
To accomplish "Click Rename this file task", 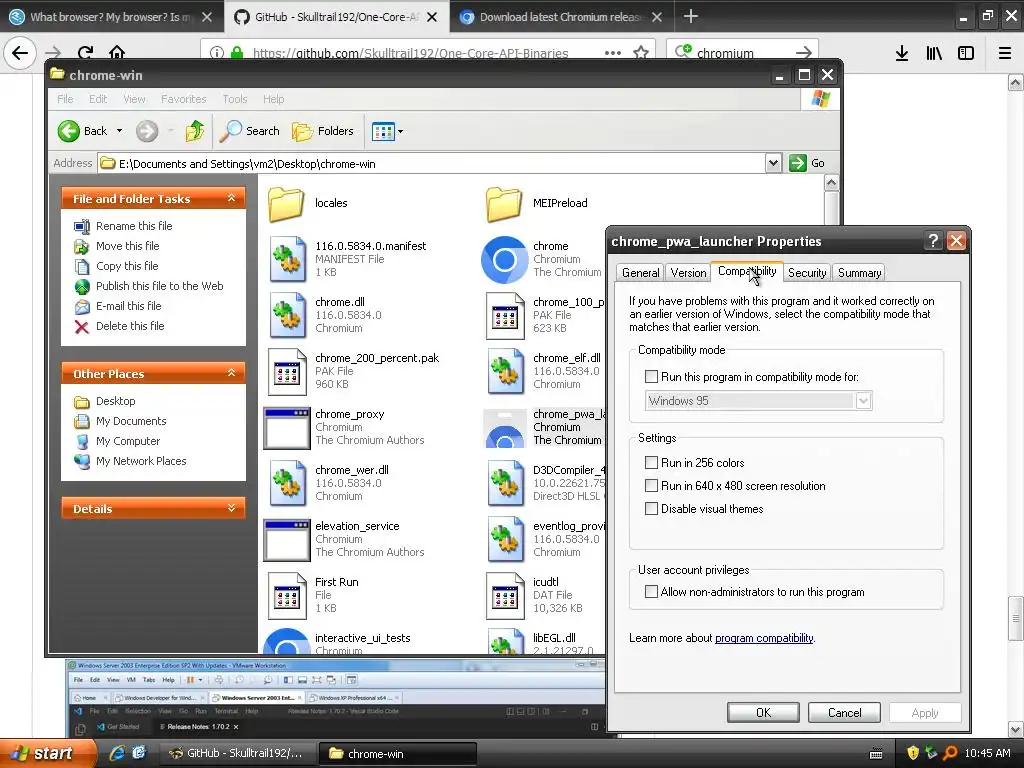I will (x=134, y=226).
